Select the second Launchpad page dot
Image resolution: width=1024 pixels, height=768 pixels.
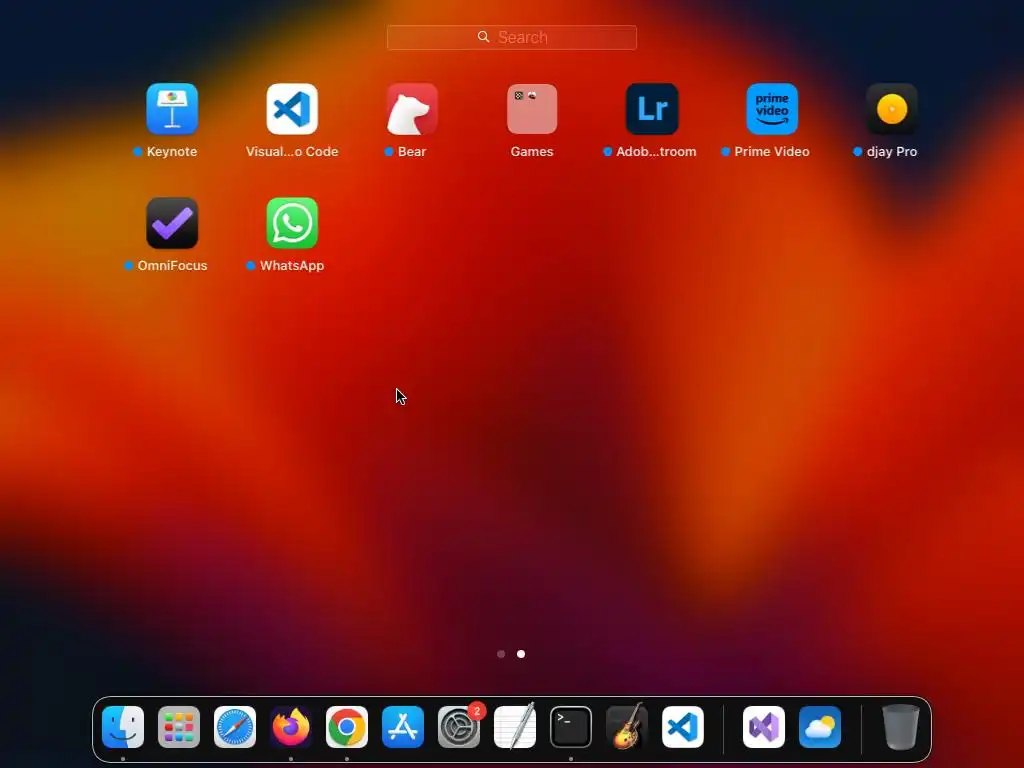(x=521, y=654)
